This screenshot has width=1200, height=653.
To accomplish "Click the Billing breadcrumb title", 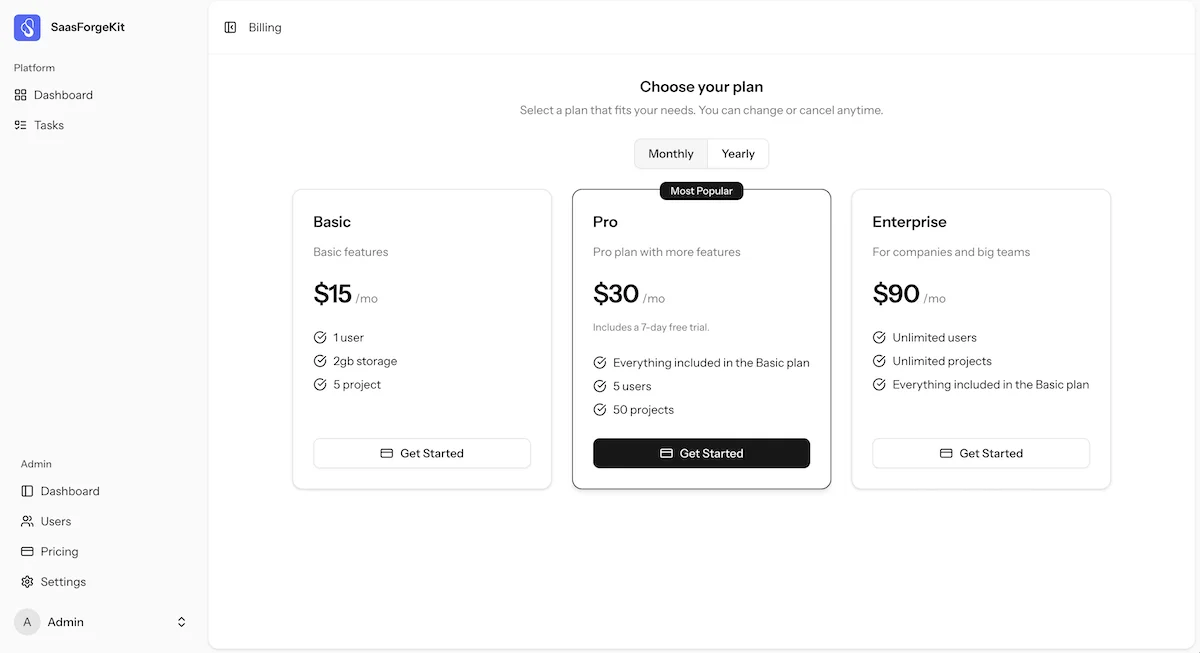I will [265, 28].
